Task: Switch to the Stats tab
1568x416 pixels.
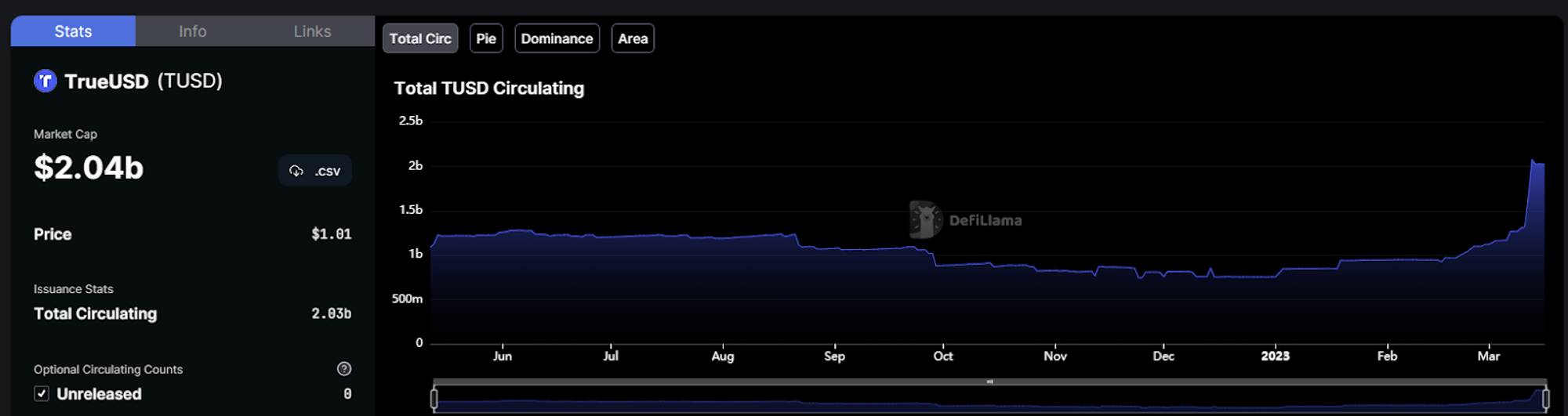Action: click(x=73, y=31)
